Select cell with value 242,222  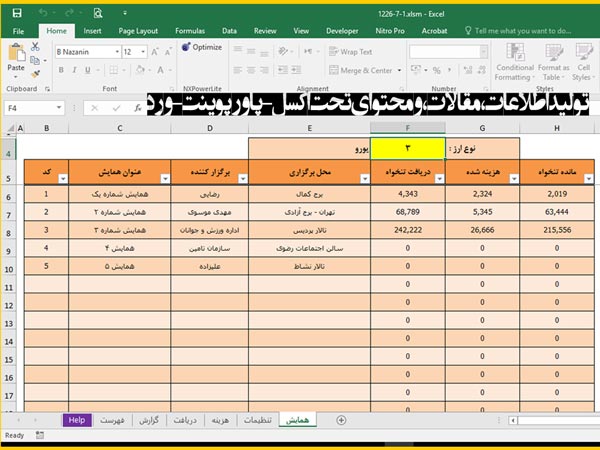tap(408, 230)
